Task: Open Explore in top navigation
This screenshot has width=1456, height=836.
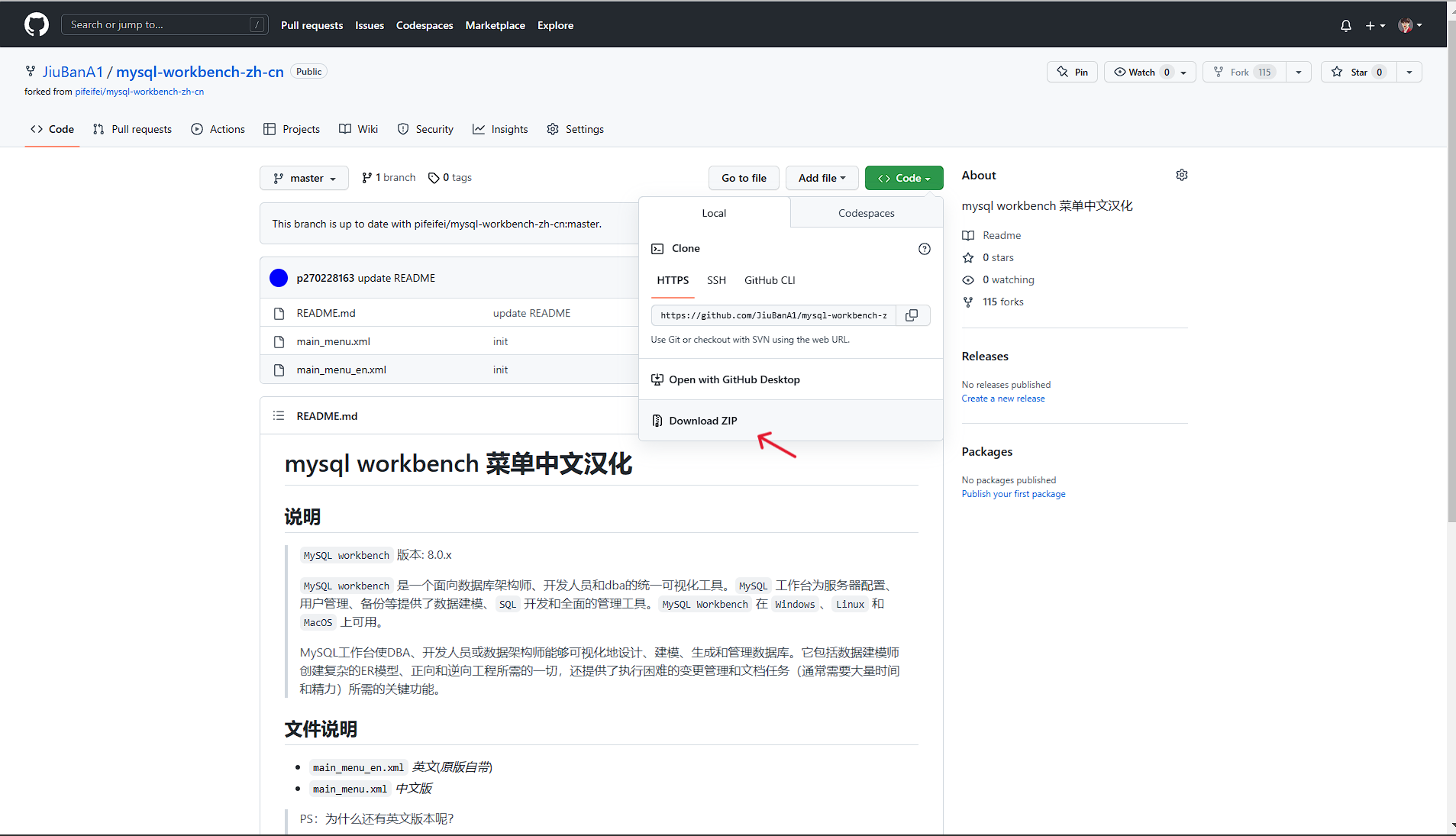Action: click(555, 25)
